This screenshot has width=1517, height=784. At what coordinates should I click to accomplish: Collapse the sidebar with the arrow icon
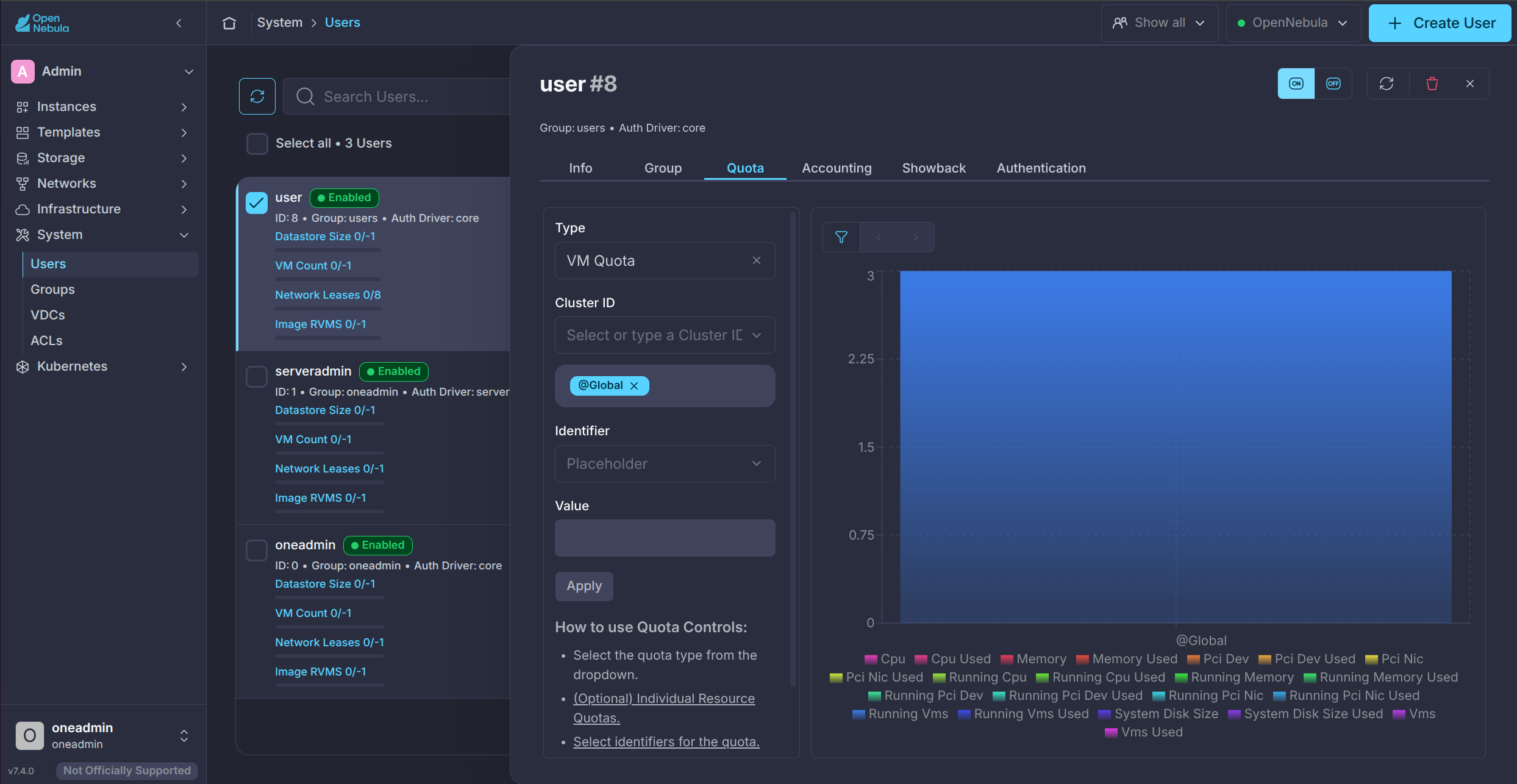179,23
